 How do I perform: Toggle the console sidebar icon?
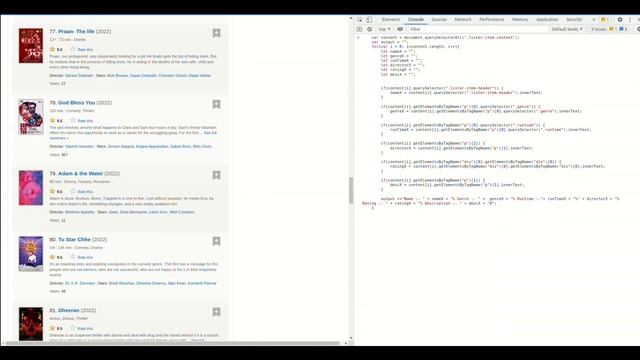click(x=359, y=29)
